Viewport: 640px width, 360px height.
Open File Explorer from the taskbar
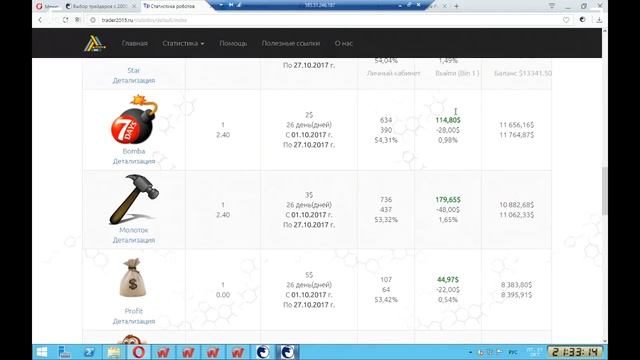coord(114,352)
